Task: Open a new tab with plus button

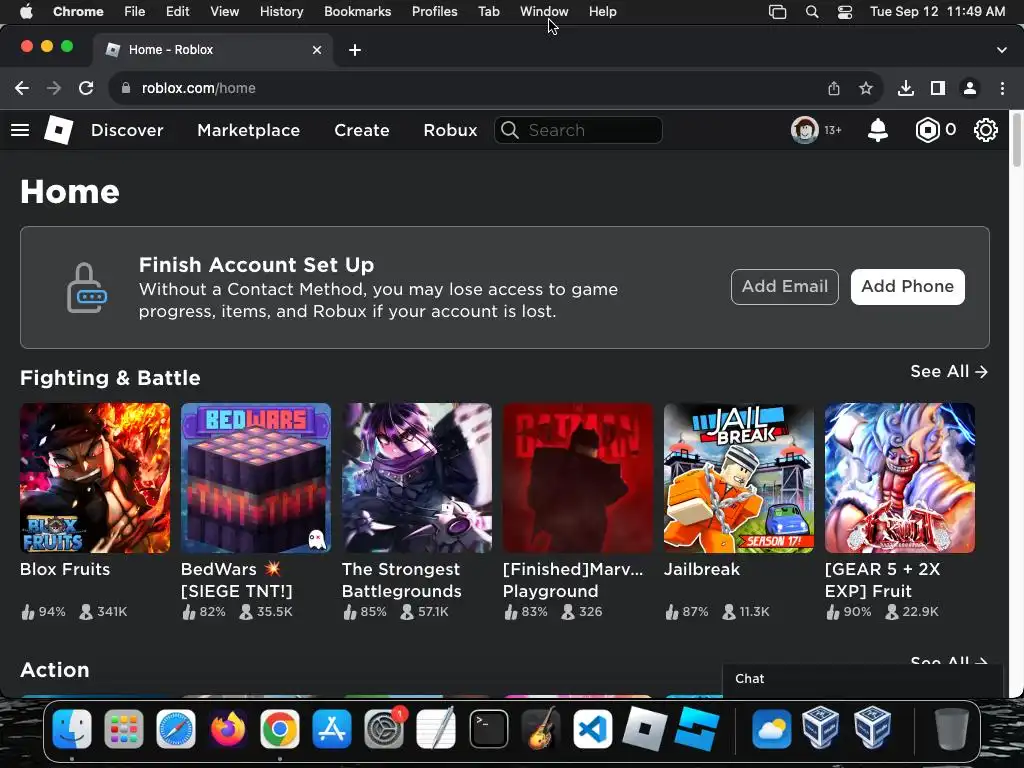Action: coord(355,50)
